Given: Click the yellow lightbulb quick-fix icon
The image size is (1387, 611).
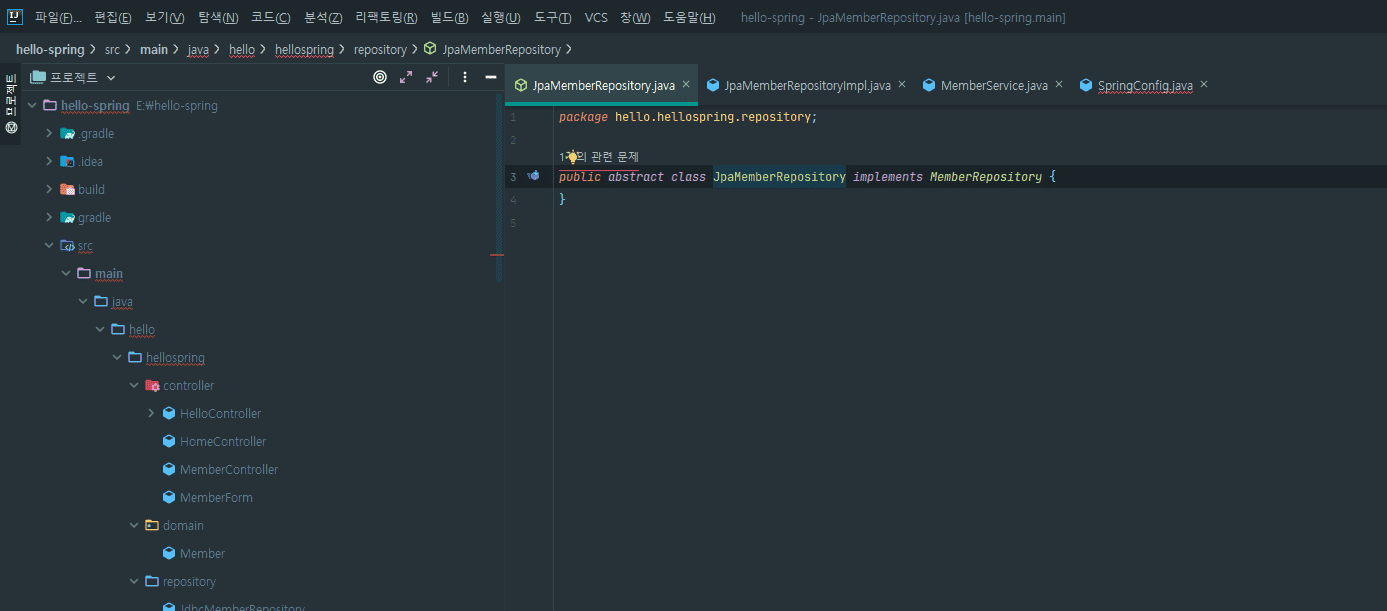Looking at the screenshot, I should (x=572, y=157).
